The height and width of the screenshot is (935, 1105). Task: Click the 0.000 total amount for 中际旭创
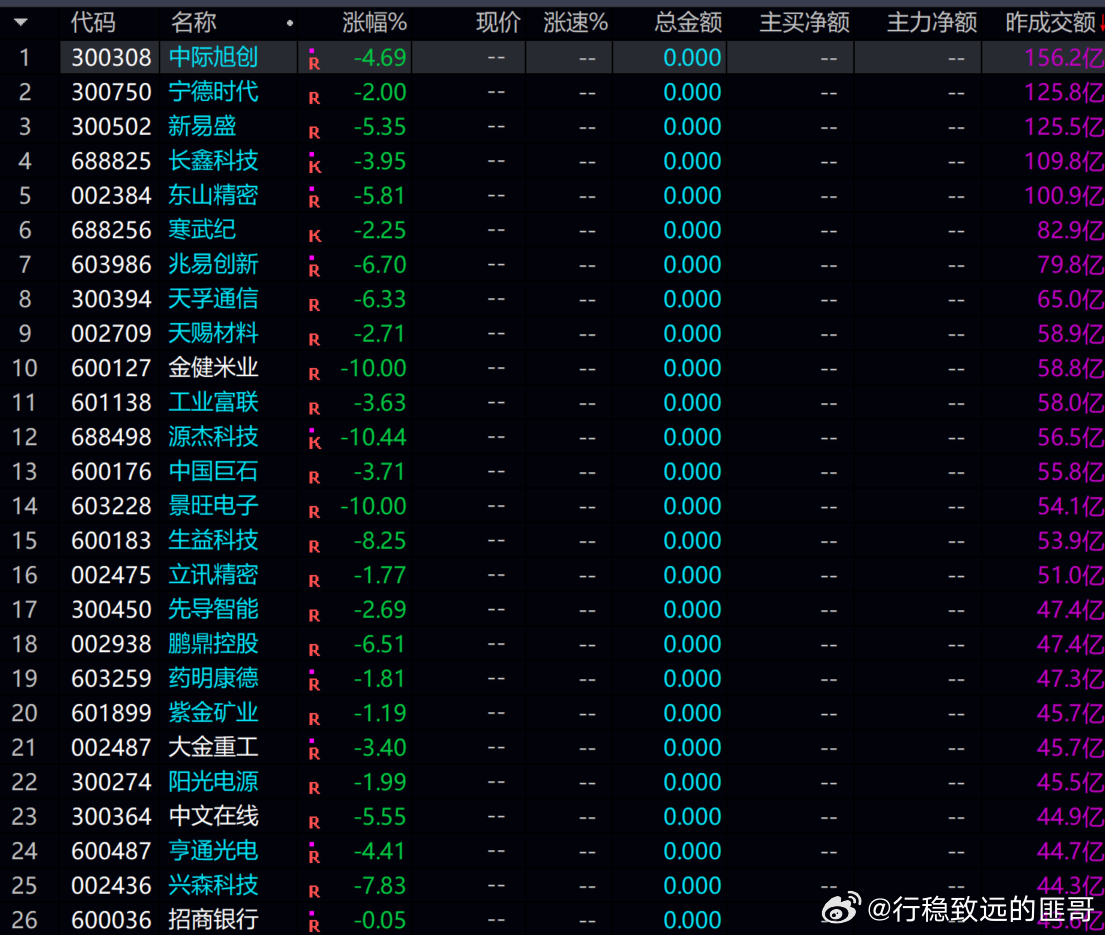point(693,57)
